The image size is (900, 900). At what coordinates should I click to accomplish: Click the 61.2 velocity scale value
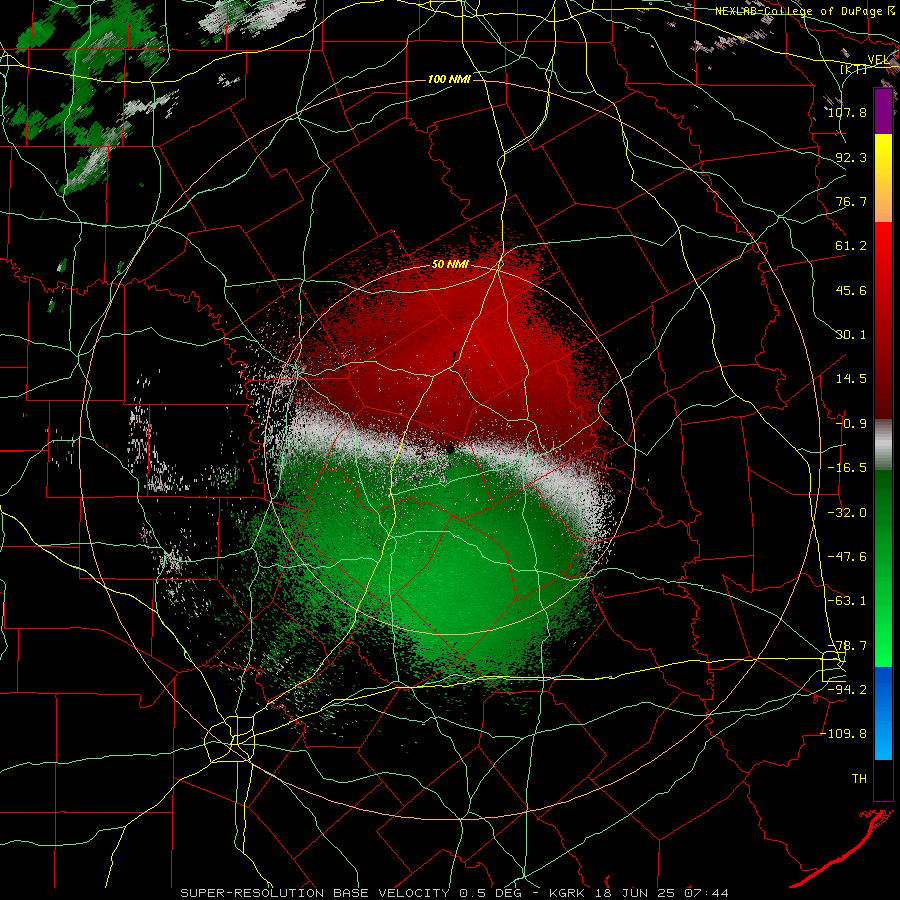tap(851, 246)
